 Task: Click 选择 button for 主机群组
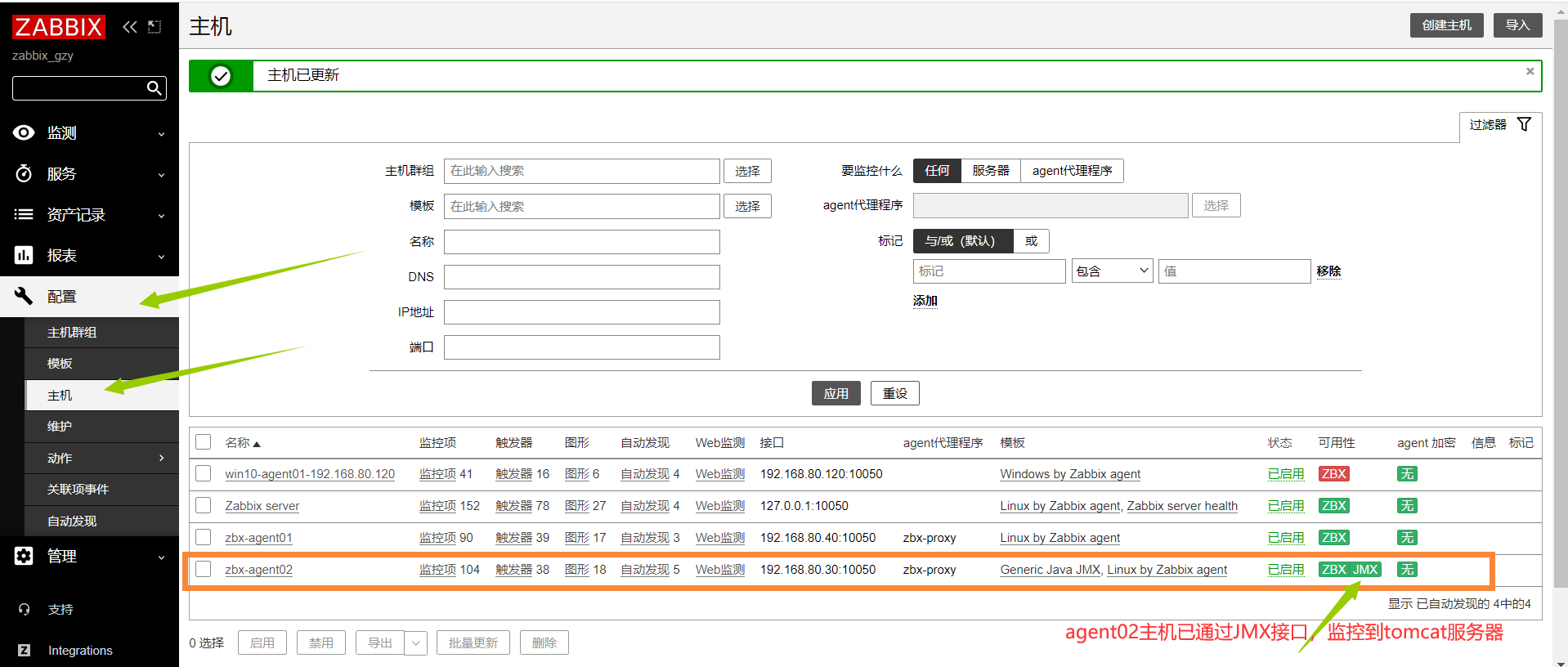pyautogui.click(x=747, y=171)
